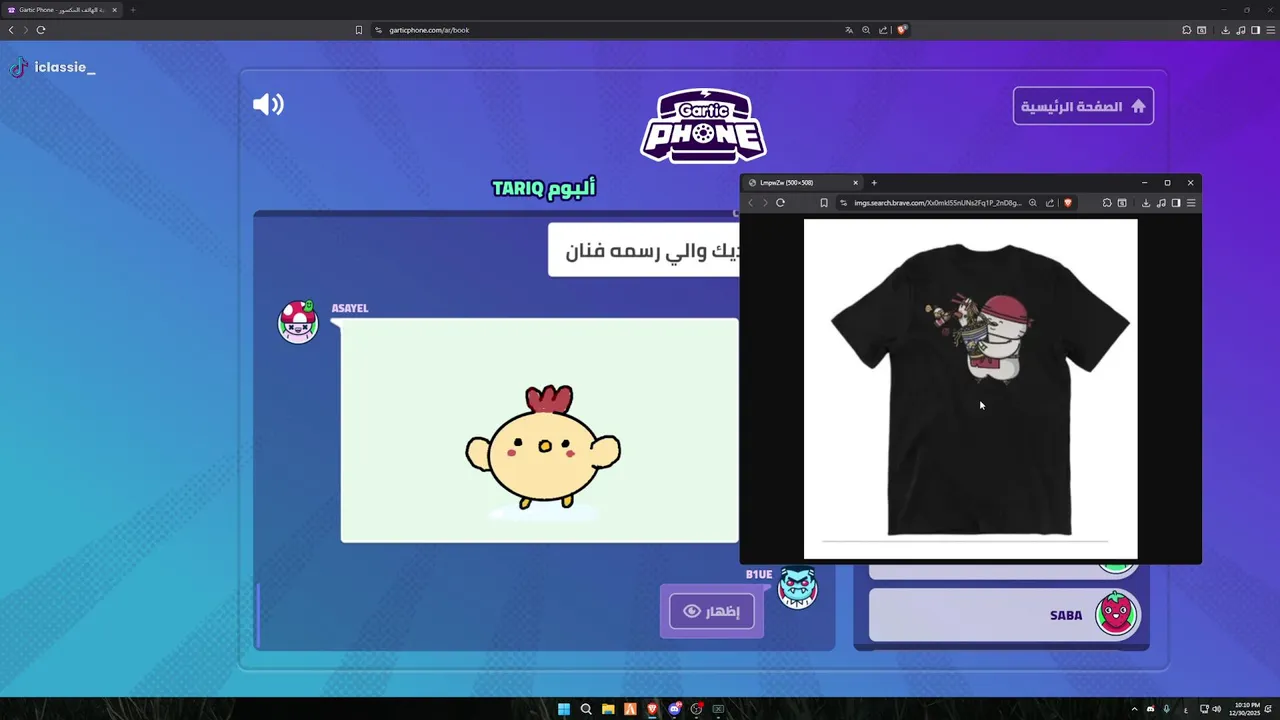Open clock showing 10:10 PM

(x=1247, y=709)
